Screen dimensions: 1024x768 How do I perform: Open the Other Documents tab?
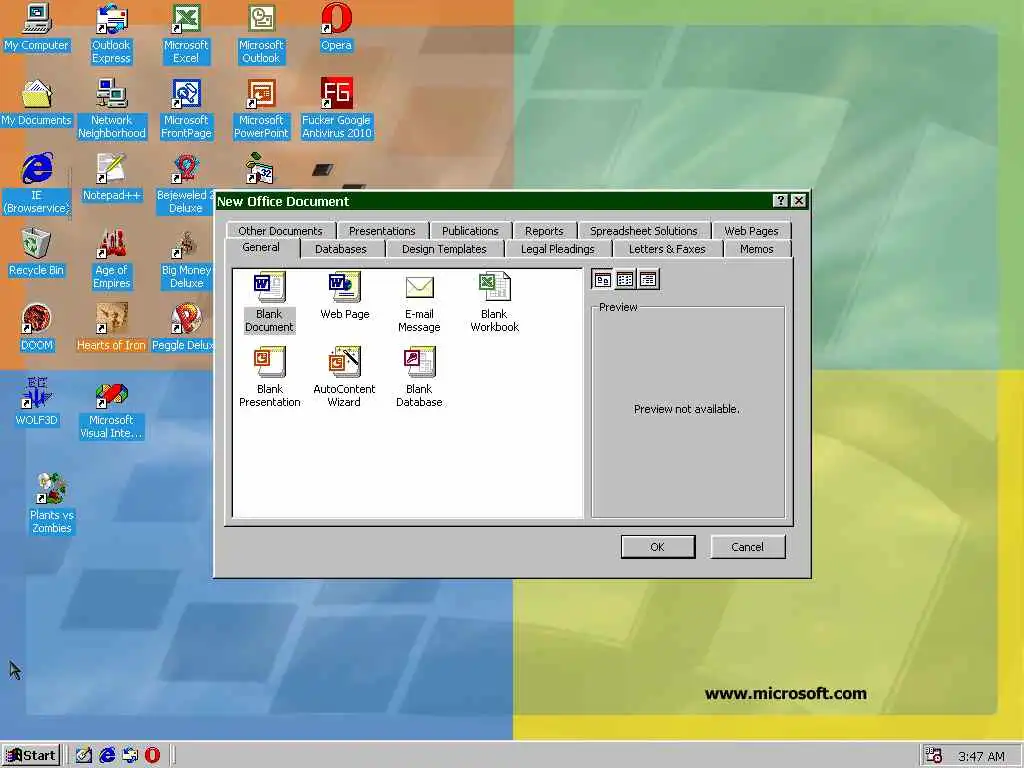click(280, 231)
